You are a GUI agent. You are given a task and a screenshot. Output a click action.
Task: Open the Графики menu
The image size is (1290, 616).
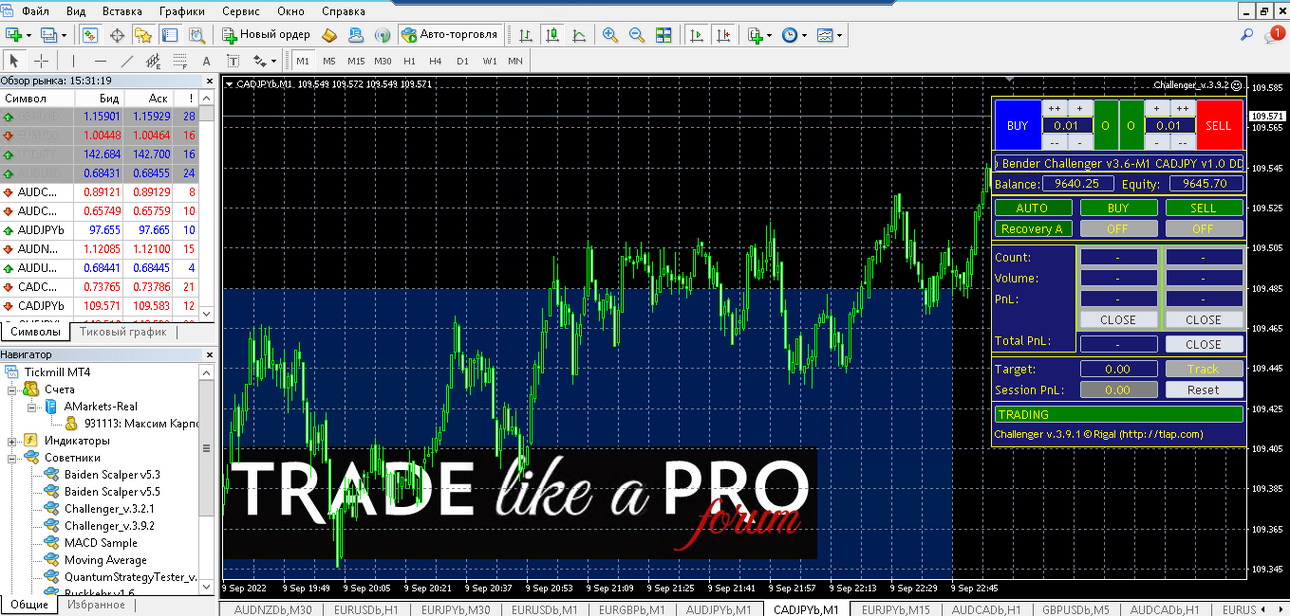point(181,11)
